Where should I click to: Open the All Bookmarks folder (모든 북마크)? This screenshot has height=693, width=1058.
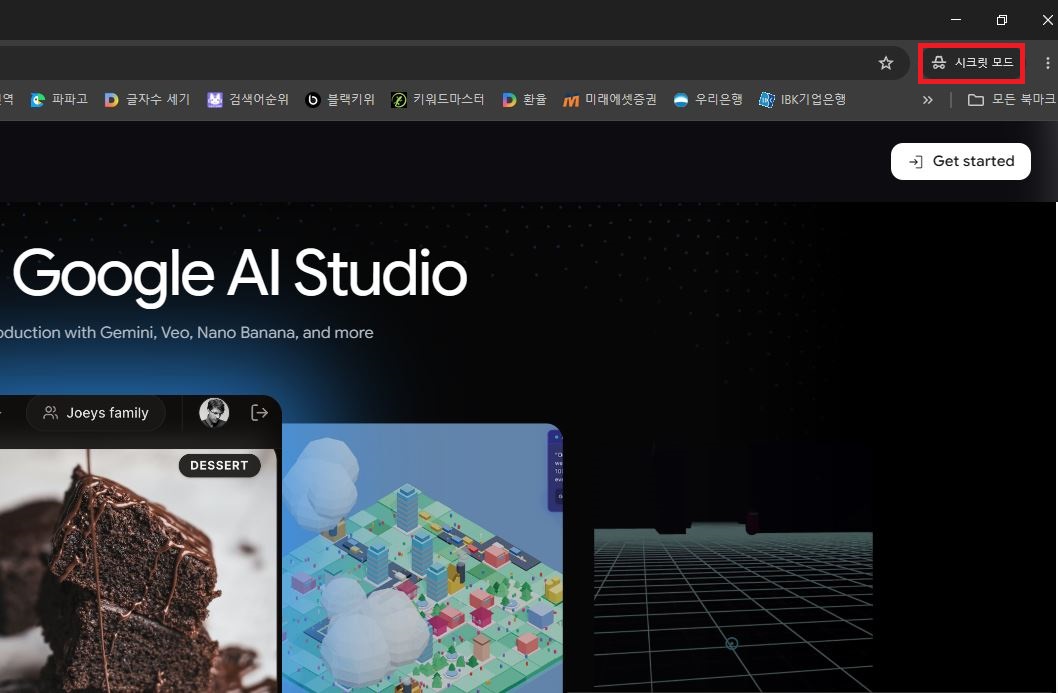(1011, 100)
